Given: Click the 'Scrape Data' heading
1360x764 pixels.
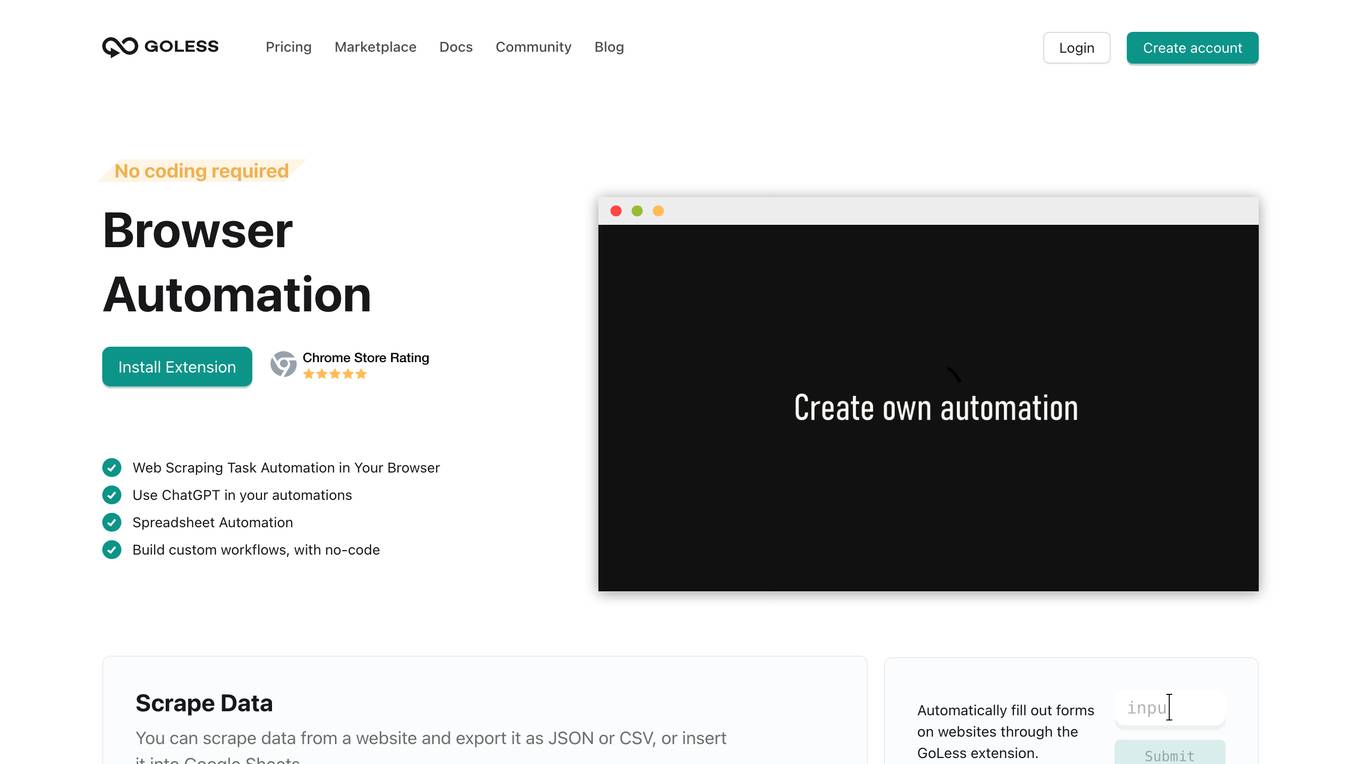Looking at the screenshot, I should (x=204, y=703).
